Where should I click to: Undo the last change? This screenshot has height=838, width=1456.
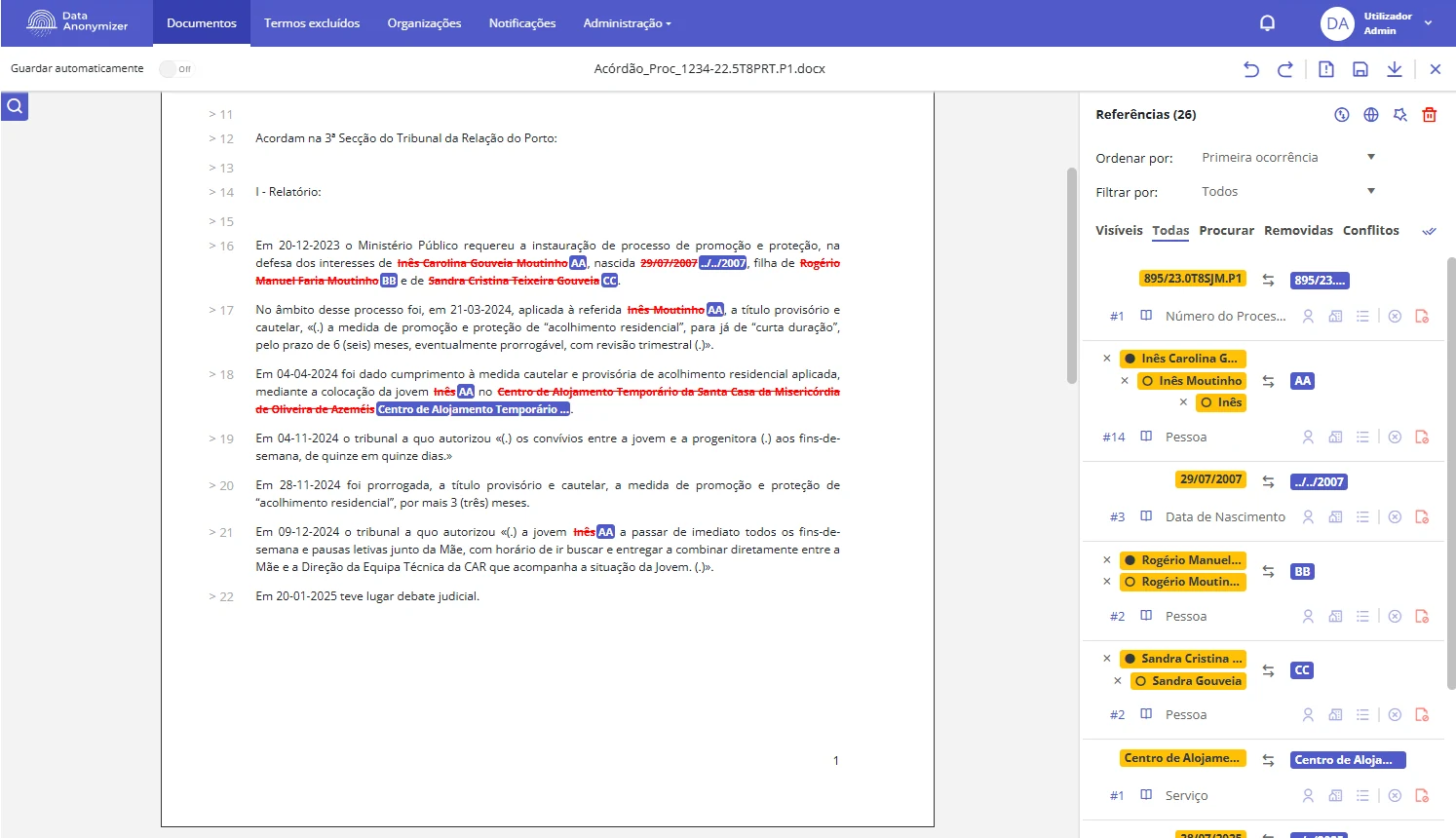(1251, 69)
